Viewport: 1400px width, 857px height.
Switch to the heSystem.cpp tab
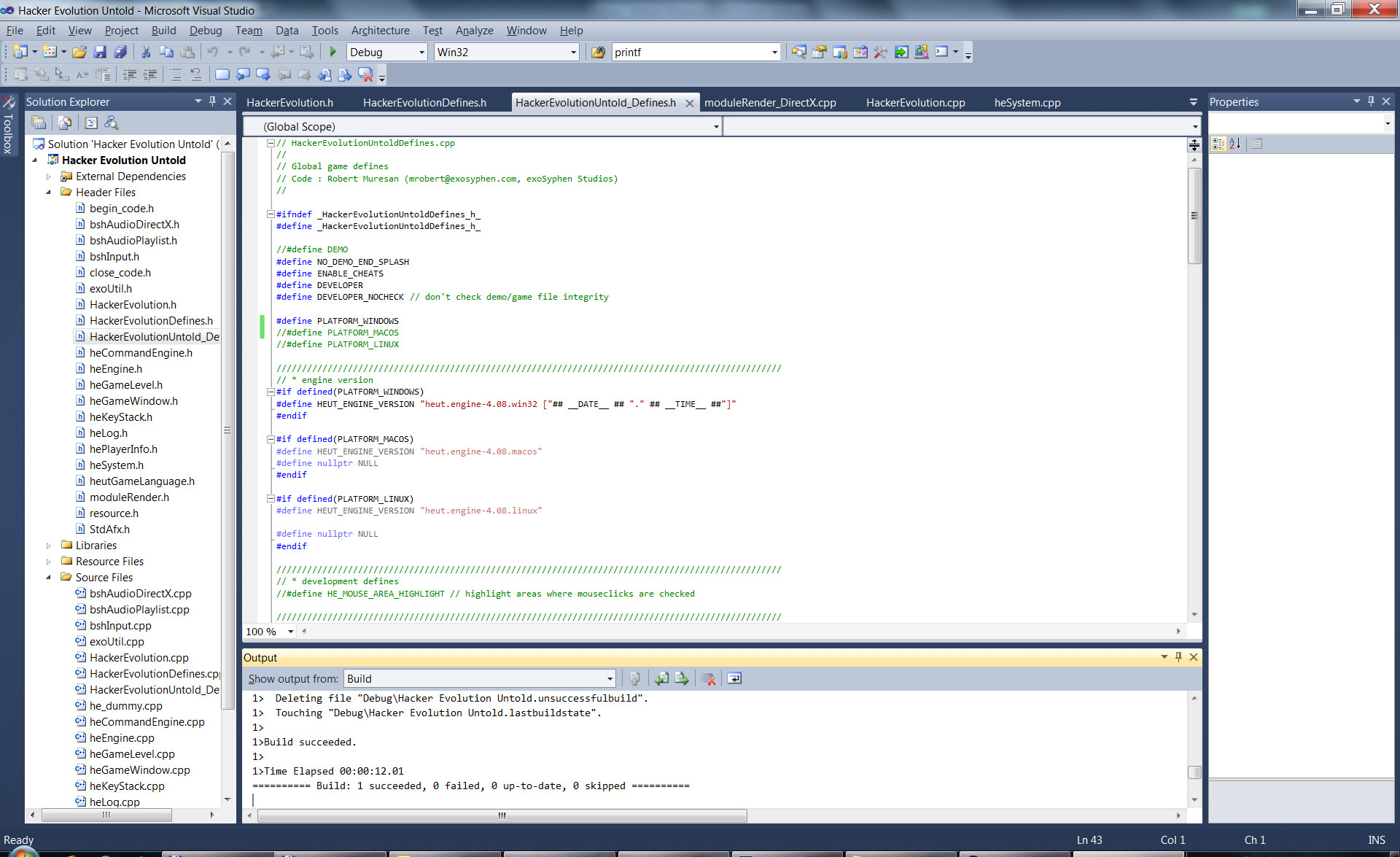click(1027, 102)
